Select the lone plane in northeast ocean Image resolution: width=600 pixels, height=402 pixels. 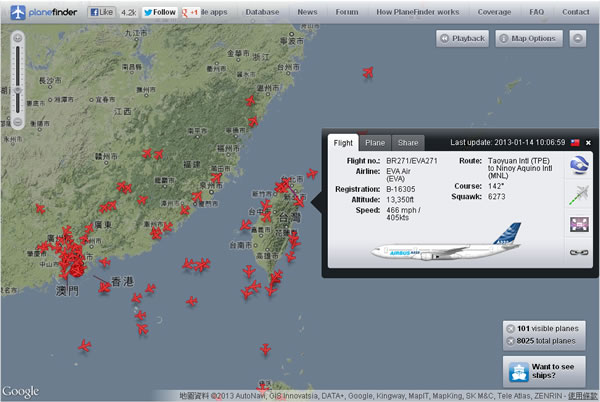tap(368, 72)
